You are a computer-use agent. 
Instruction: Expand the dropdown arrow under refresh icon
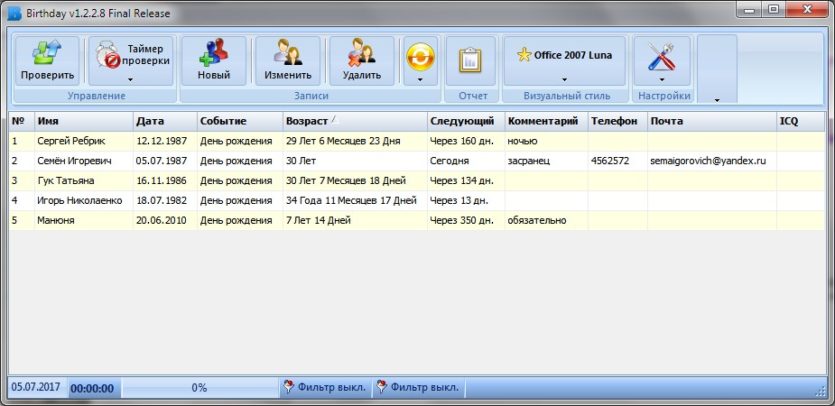(x=420, y=80)
